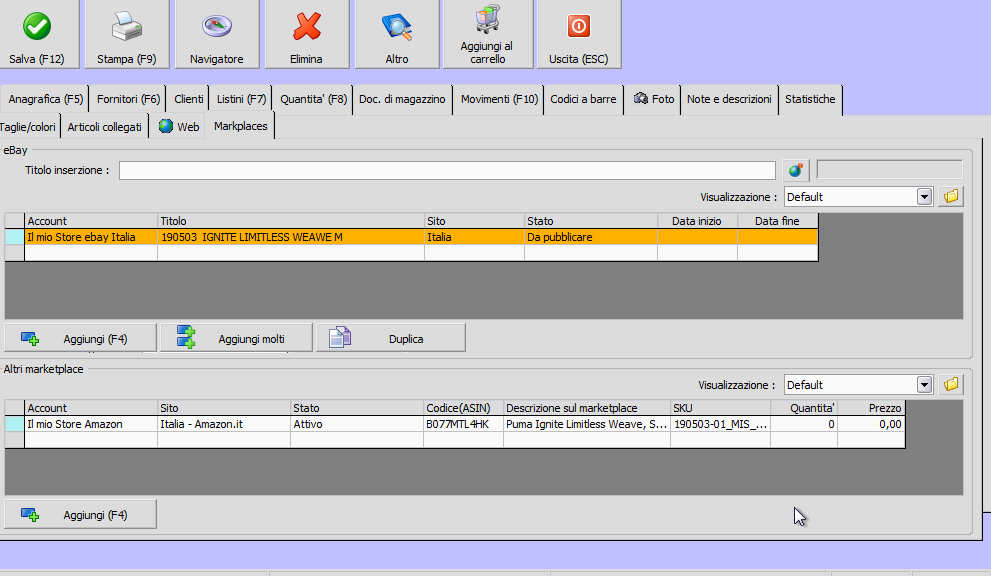
Task: Click Aggiungi (F4) under Altri marketplace
Action: 80,515
